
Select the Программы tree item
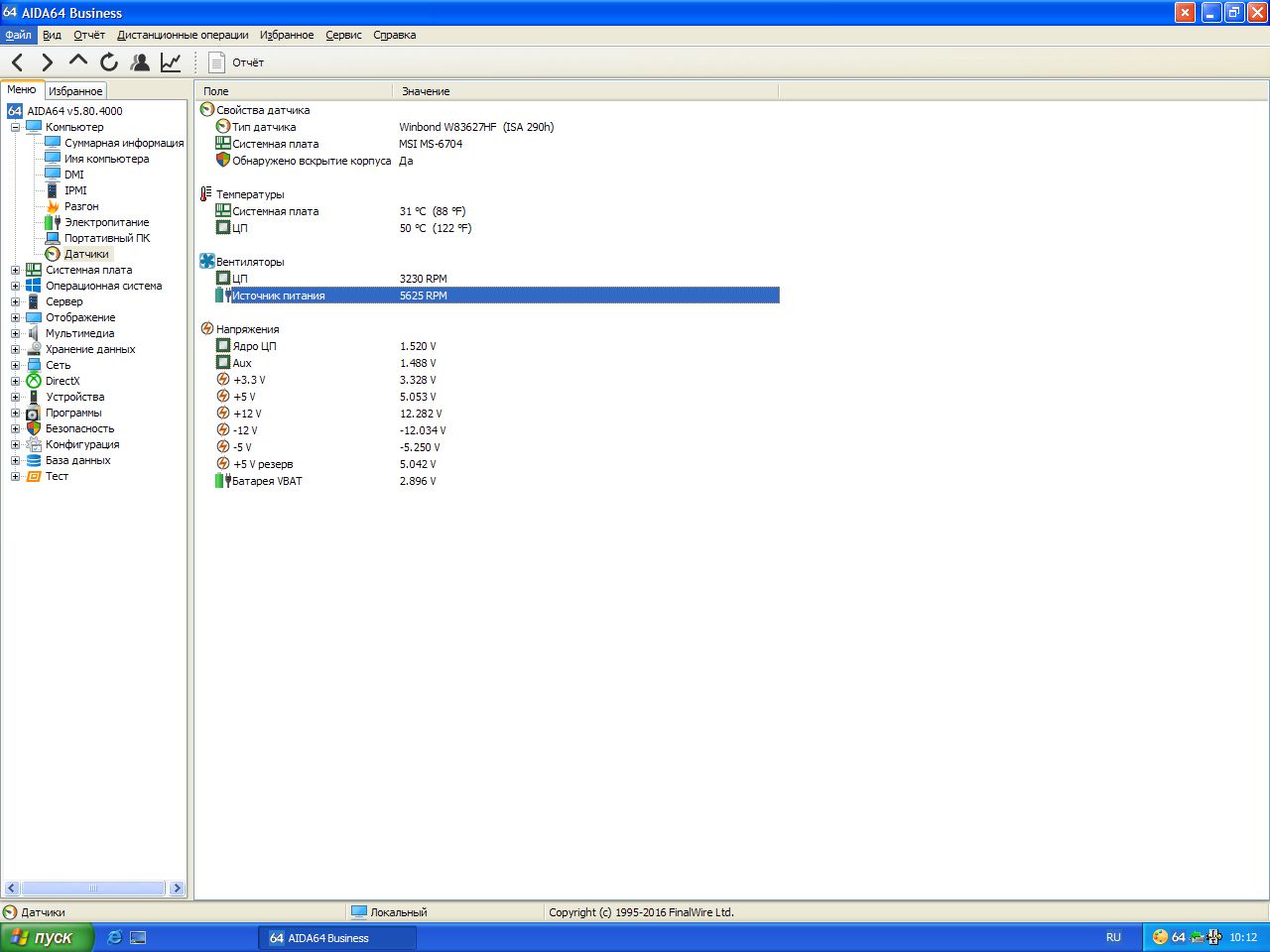(x=73, y=413)
